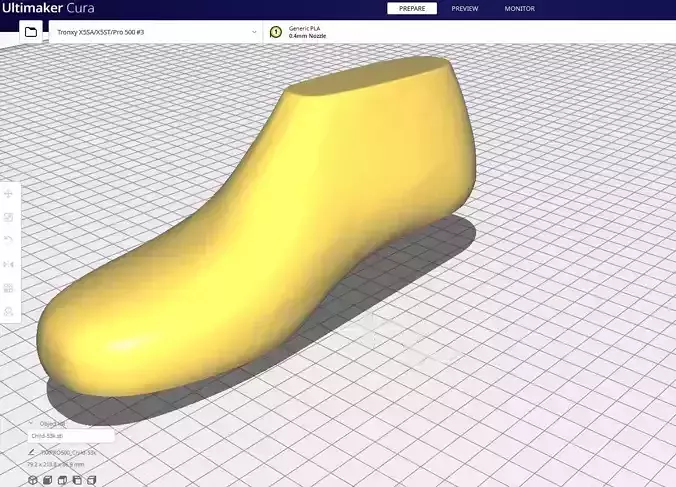Select Child-33k.stl in the object list

coord(71,436)
